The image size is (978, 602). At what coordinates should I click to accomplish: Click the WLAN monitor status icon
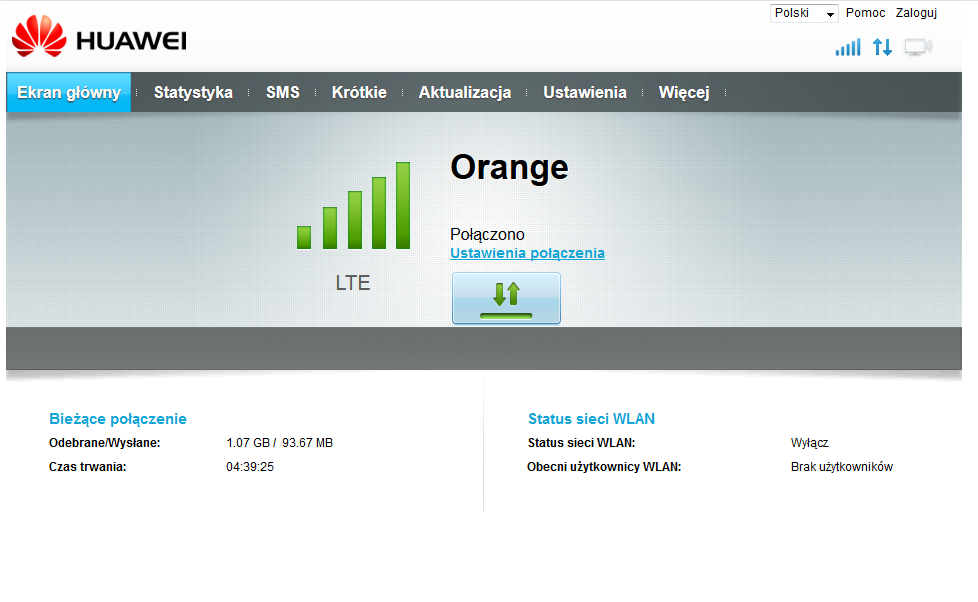coord(917,47)
